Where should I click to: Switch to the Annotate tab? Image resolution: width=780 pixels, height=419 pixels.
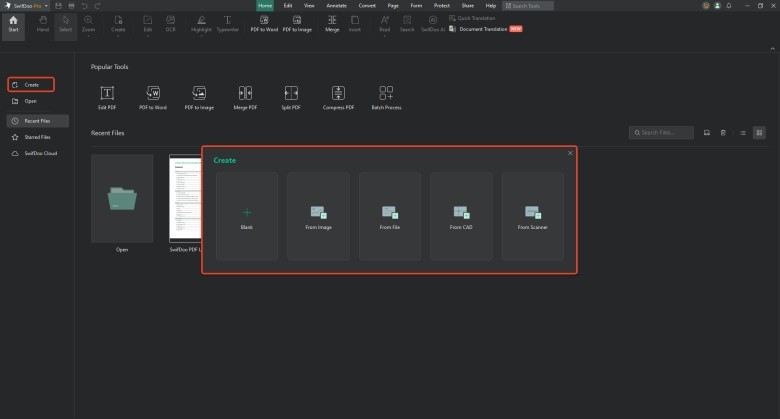click(336, 5)
